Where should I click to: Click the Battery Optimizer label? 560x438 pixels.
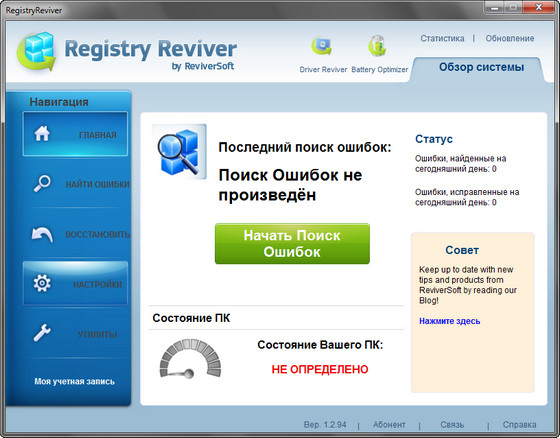click(379, 69)
